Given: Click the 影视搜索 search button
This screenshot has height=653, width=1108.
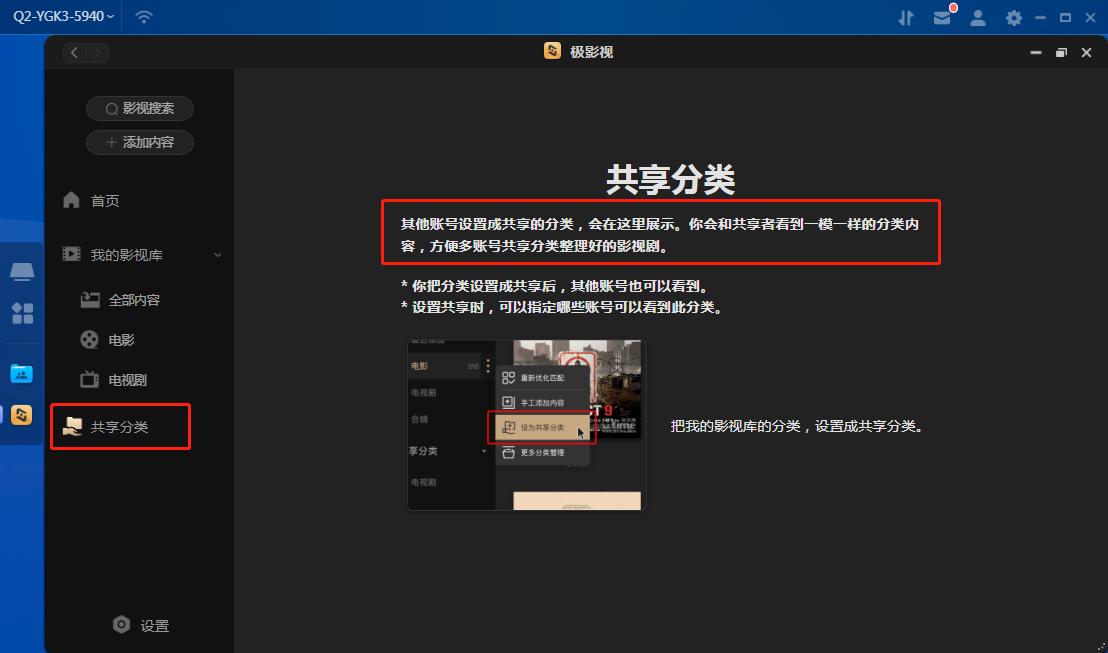Looking at the screenshot, I should [x=139, y=108].
